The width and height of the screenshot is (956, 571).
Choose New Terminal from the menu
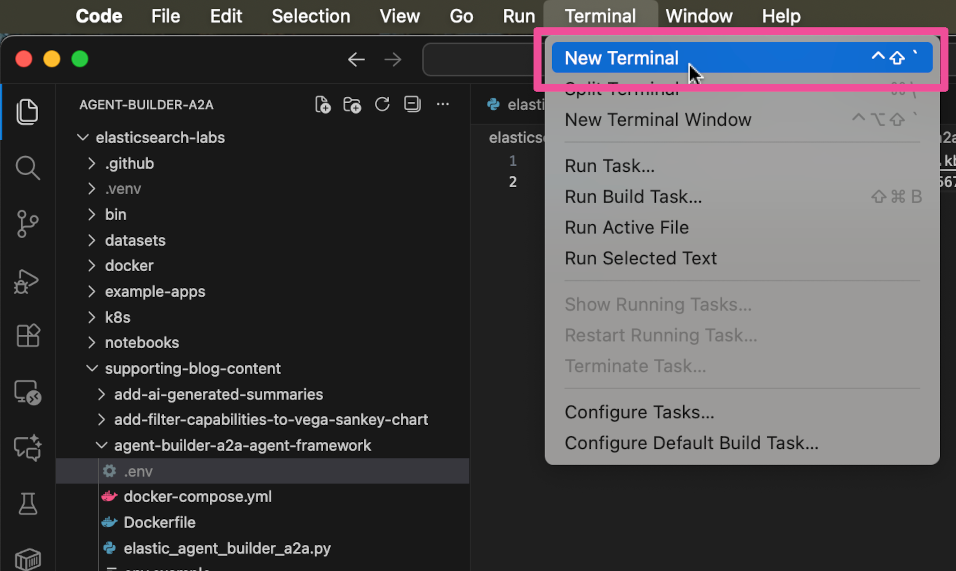click(x=742, y=58)
